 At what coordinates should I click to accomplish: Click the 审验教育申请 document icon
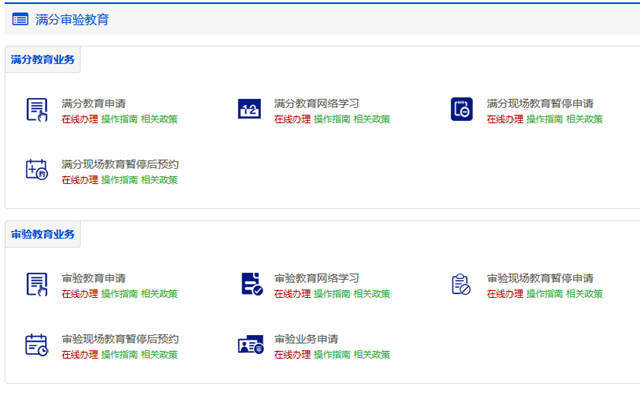(37, 284)
